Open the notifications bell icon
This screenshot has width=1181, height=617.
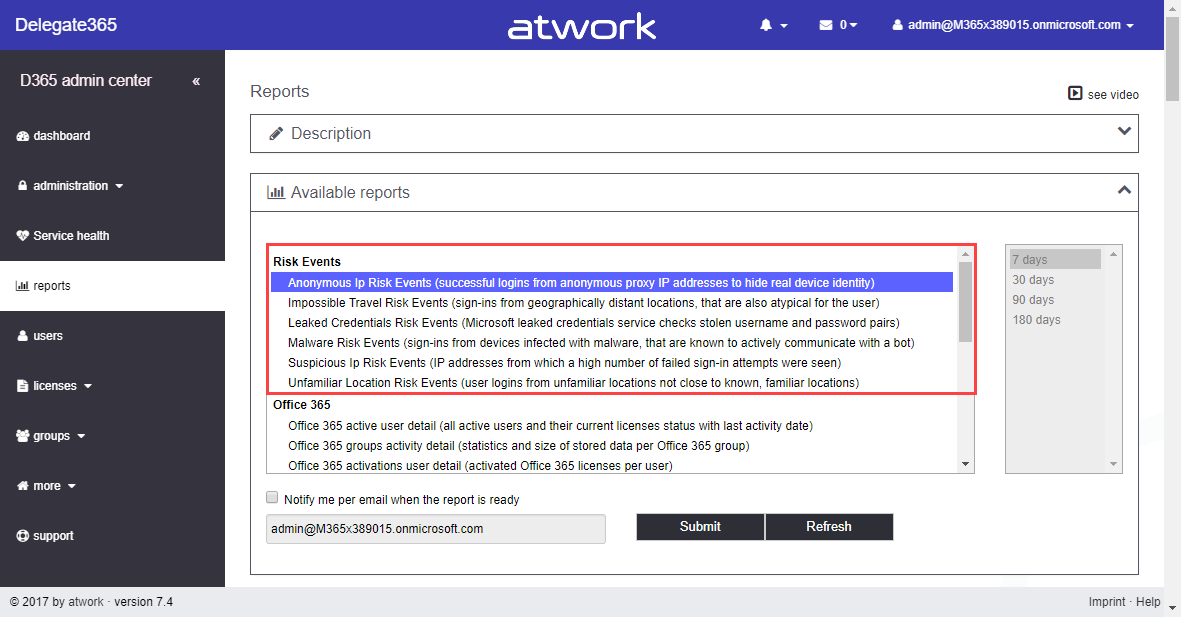pyautogui.click(x=766, y=25)
